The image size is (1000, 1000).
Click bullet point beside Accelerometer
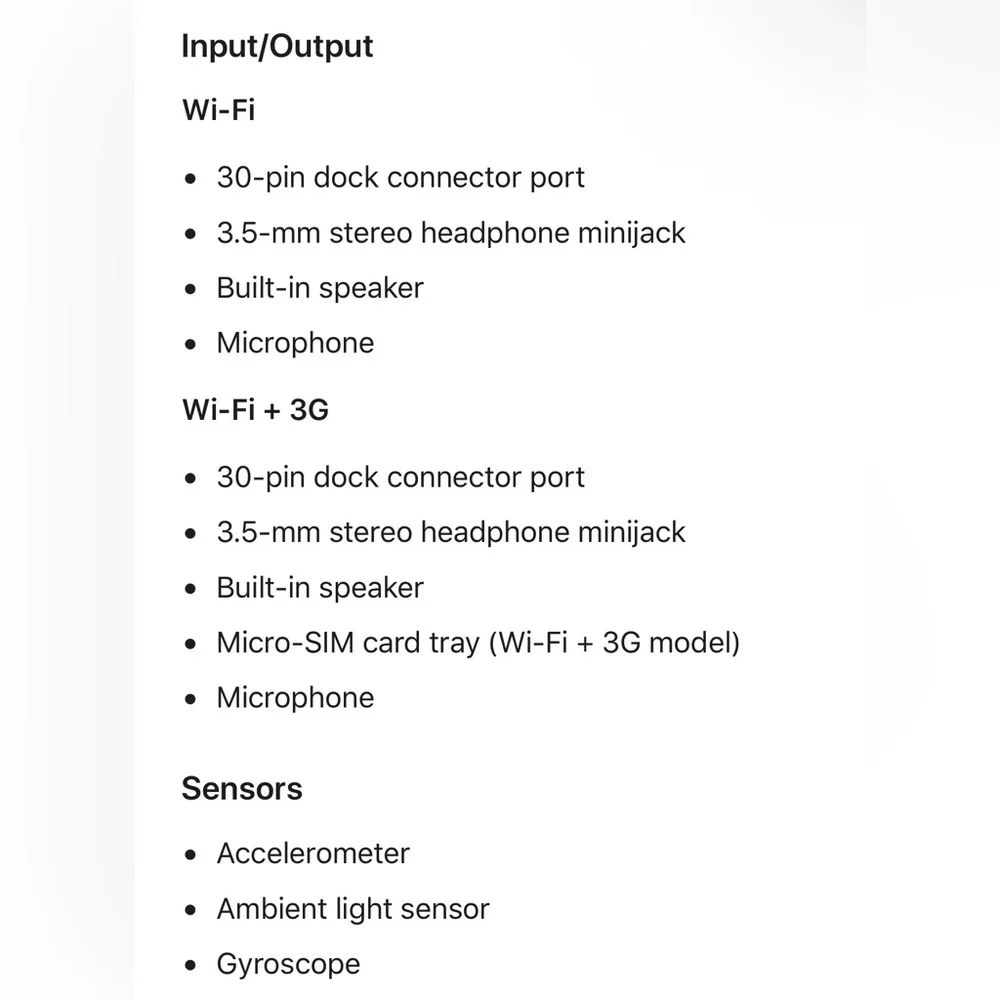[x=190, y=855]
